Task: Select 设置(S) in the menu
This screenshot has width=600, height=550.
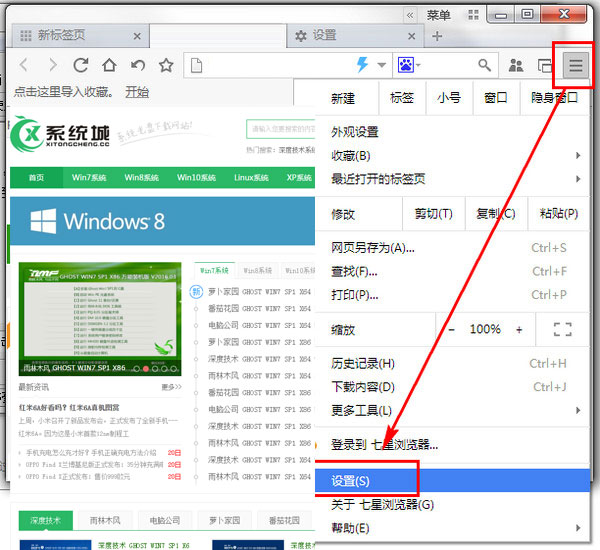Action: (x=452, y=481)
